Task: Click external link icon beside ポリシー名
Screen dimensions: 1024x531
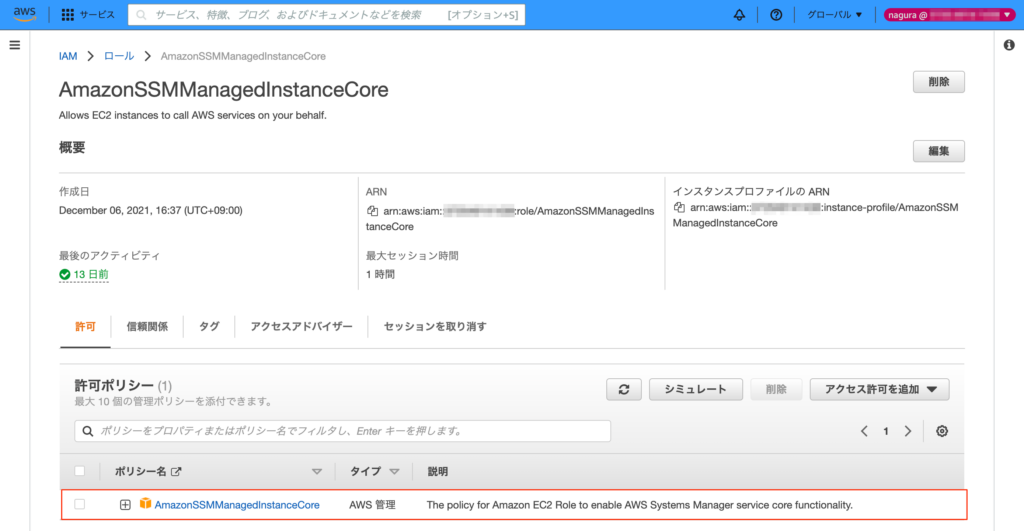Action: (x=176, y=472)
